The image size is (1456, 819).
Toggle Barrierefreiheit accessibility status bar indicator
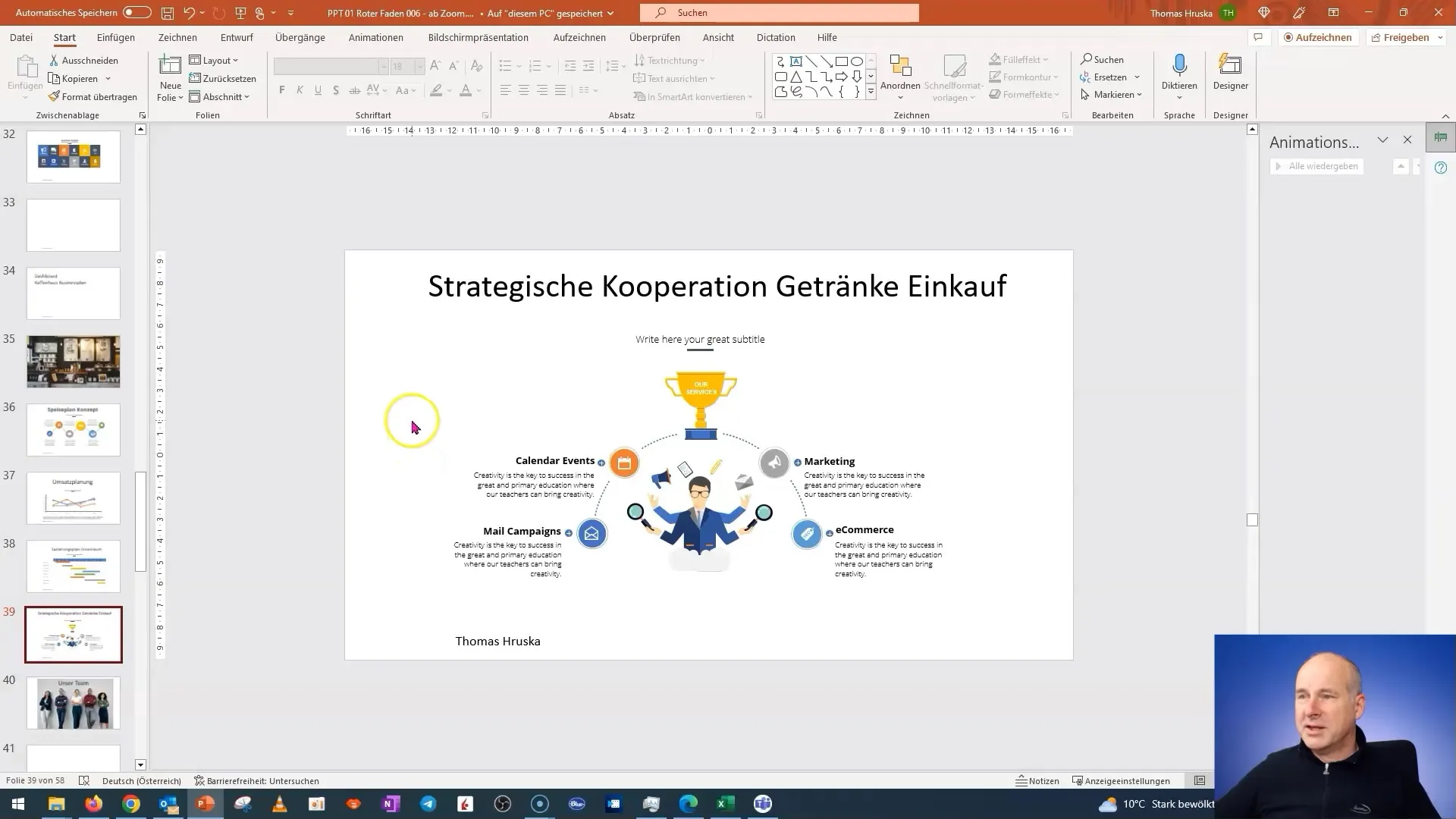256,781
